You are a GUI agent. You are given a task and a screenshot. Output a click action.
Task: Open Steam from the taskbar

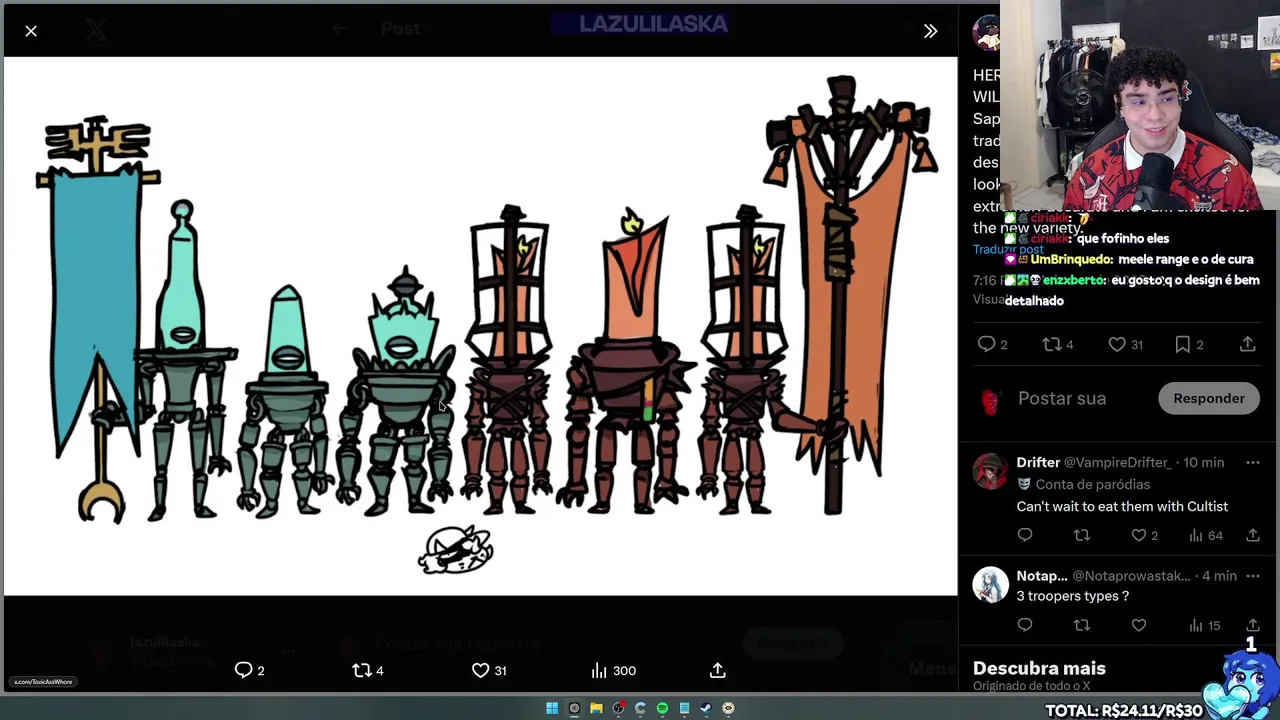click(706, 708)
